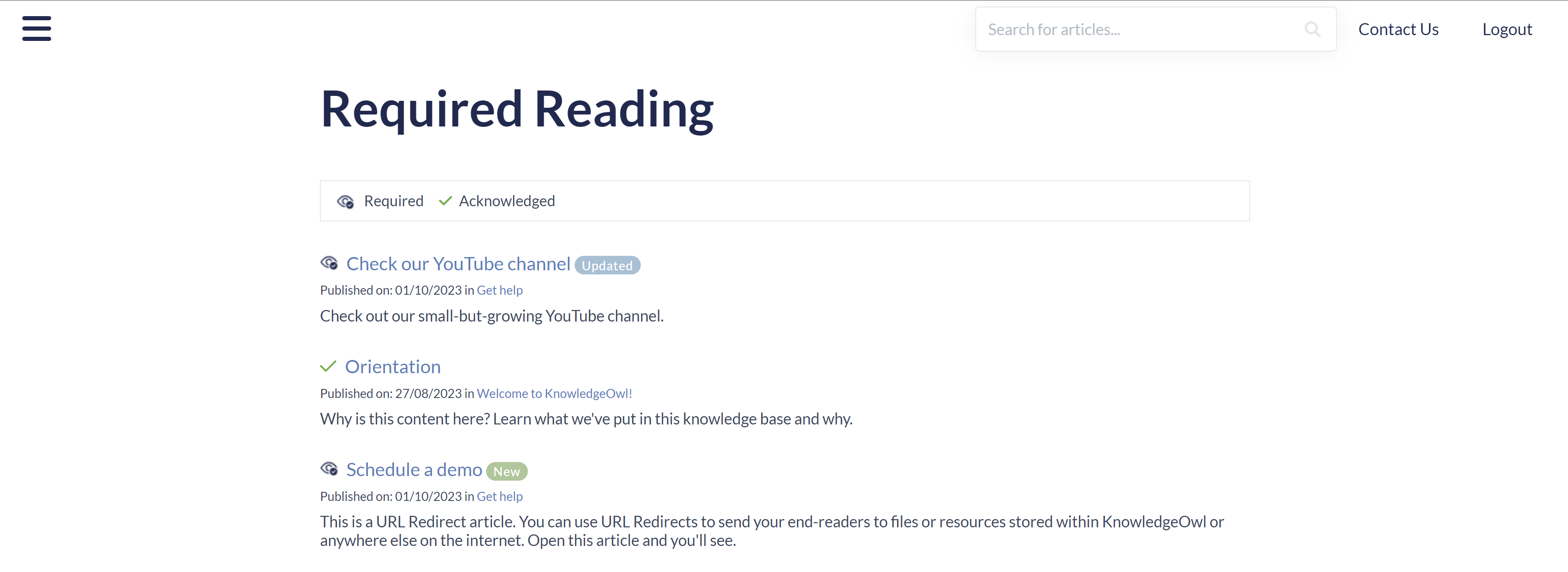Click green checkmark beside Orientation
Image resolution: width=1568 pixels, height=572 pixels.
328,366
